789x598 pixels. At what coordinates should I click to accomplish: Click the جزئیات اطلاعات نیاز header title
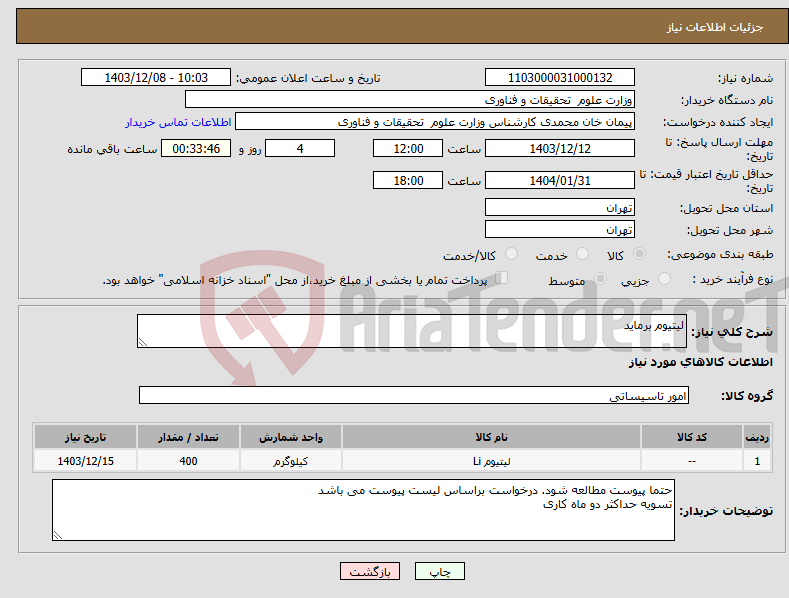715,27
